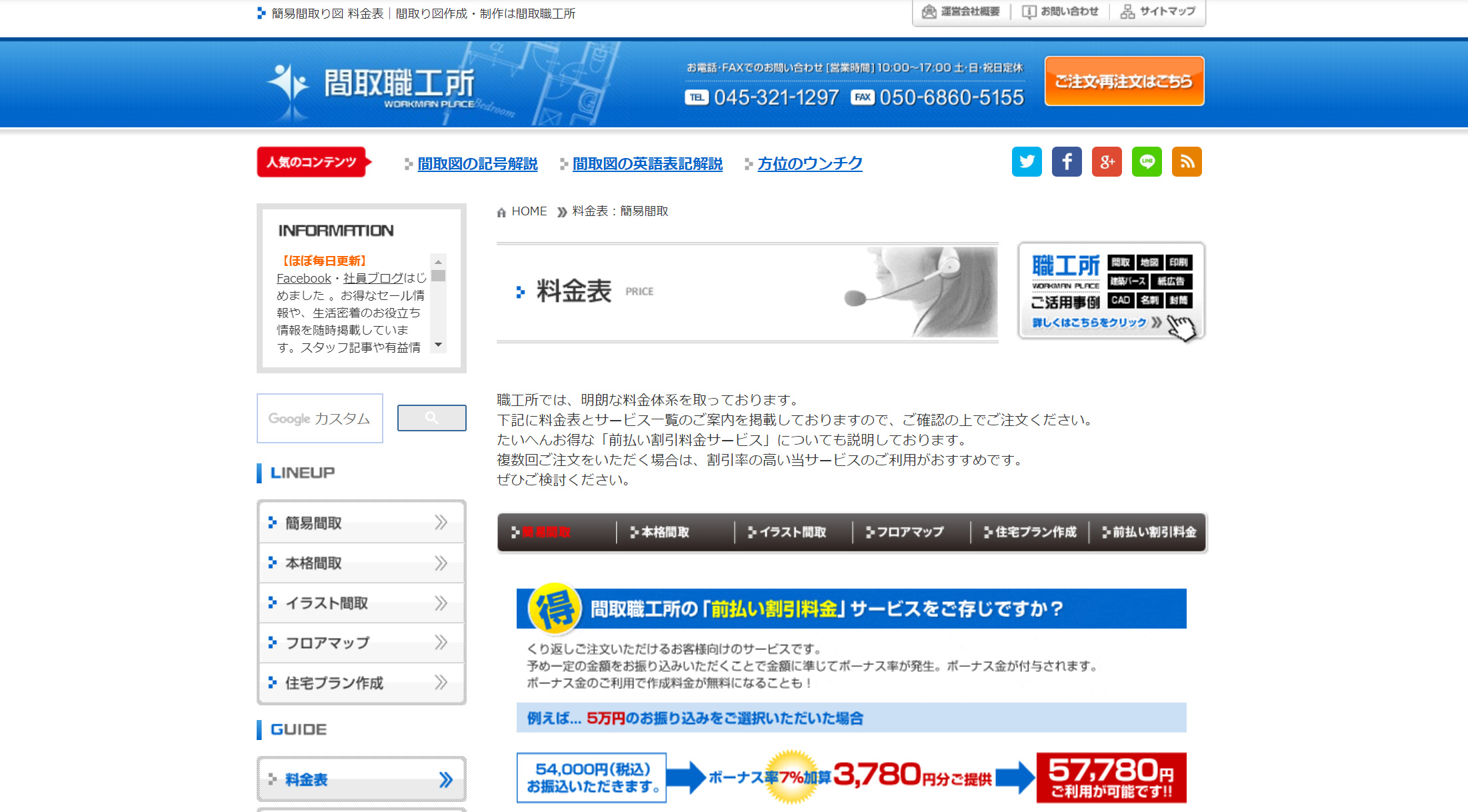Click the HOME house icon in breadcrumb
This screenshot has height=812, width=1468.
(x=501, y=212)
